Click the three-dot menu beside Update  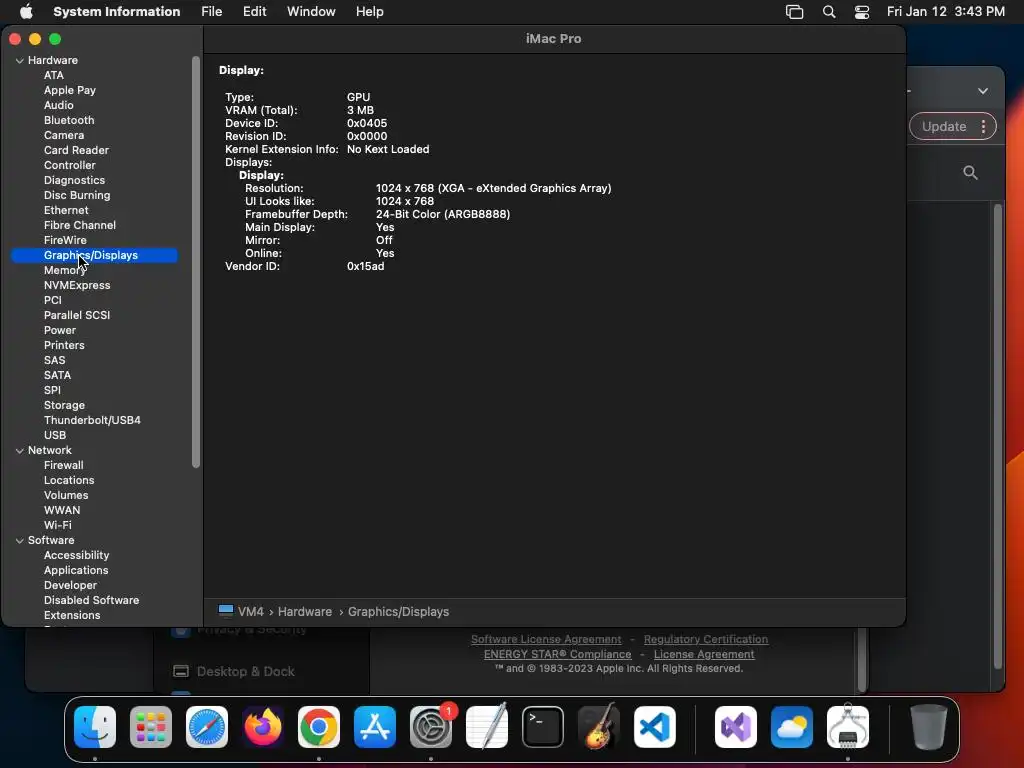pos(984,127)
